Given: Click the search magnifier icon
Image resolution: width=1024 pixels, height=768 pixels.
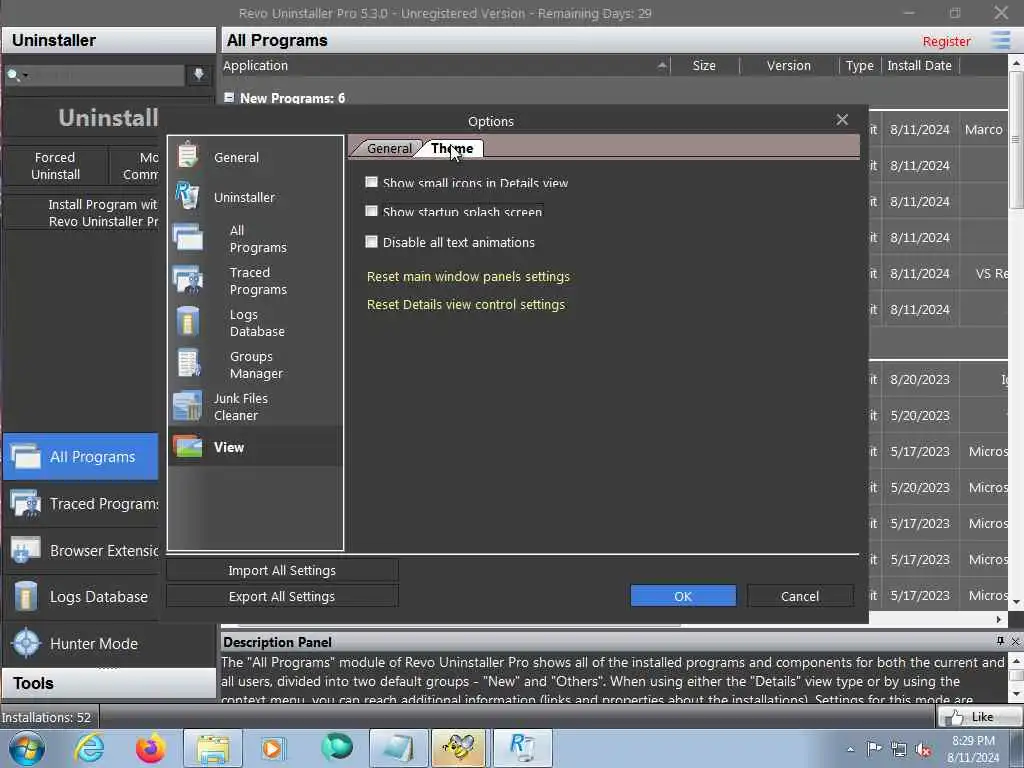Looking at the screenshot, I should coord(12,75).
